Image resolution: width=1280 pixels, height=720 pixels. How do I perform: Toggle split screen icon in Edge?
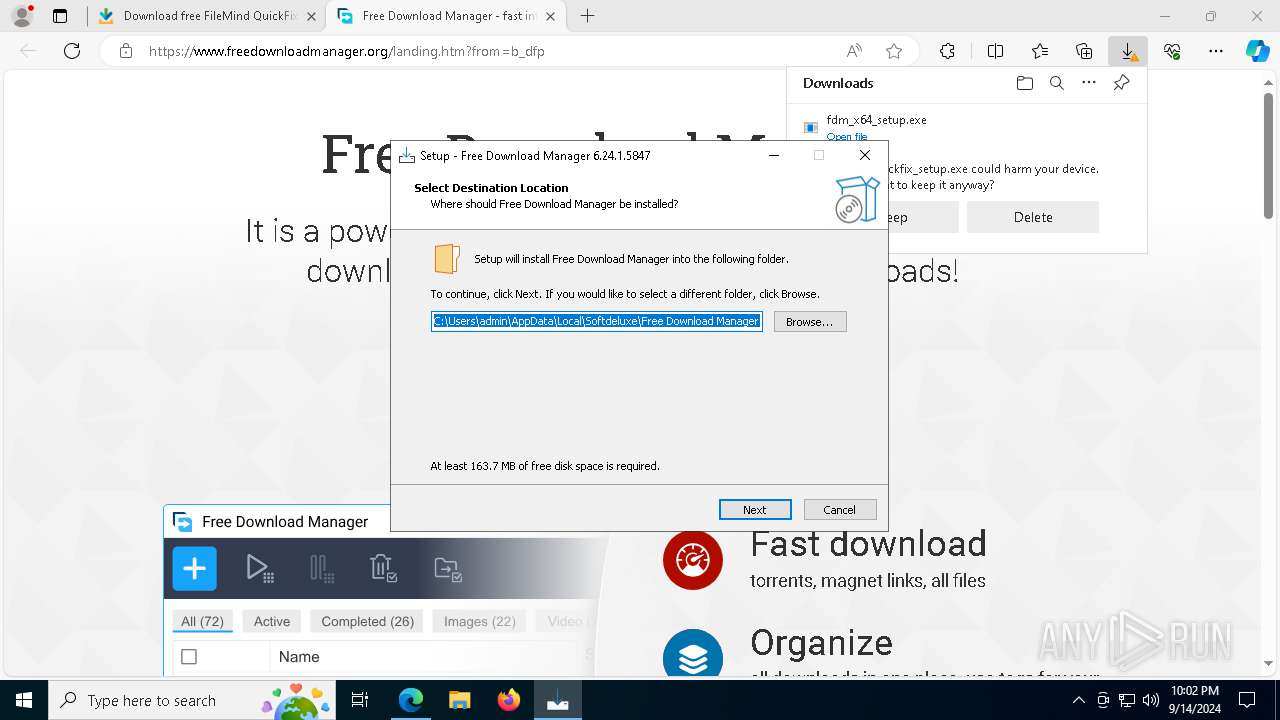995,51
